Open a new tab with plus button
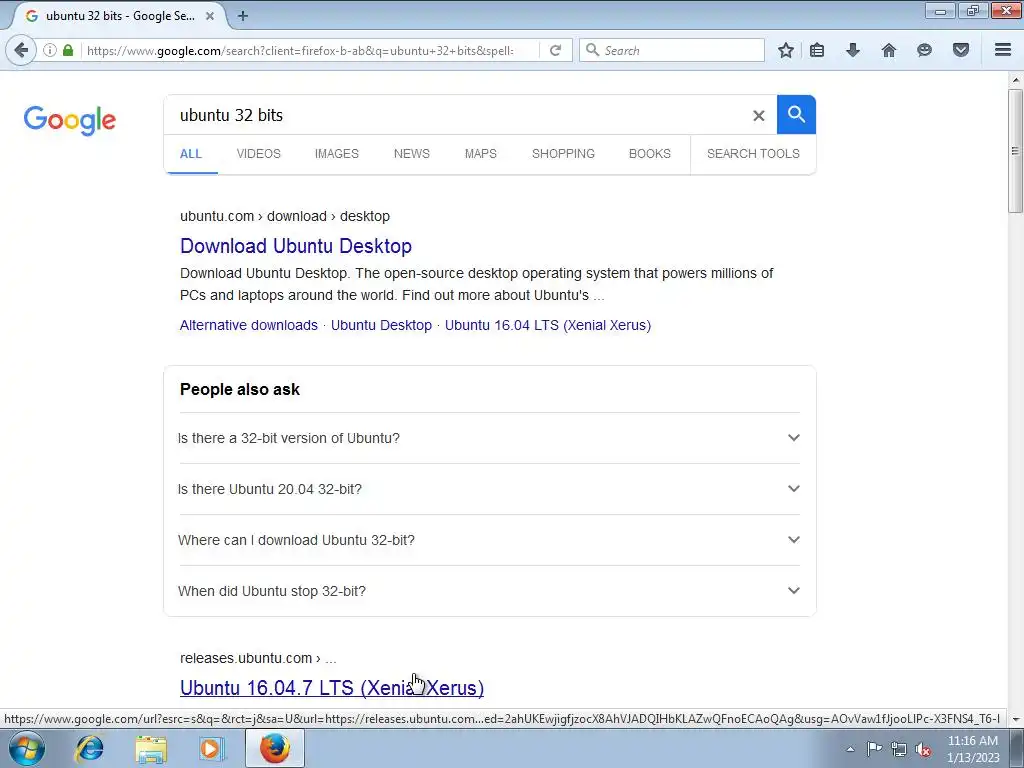The image size is (1024, 768). coord(242,16)
